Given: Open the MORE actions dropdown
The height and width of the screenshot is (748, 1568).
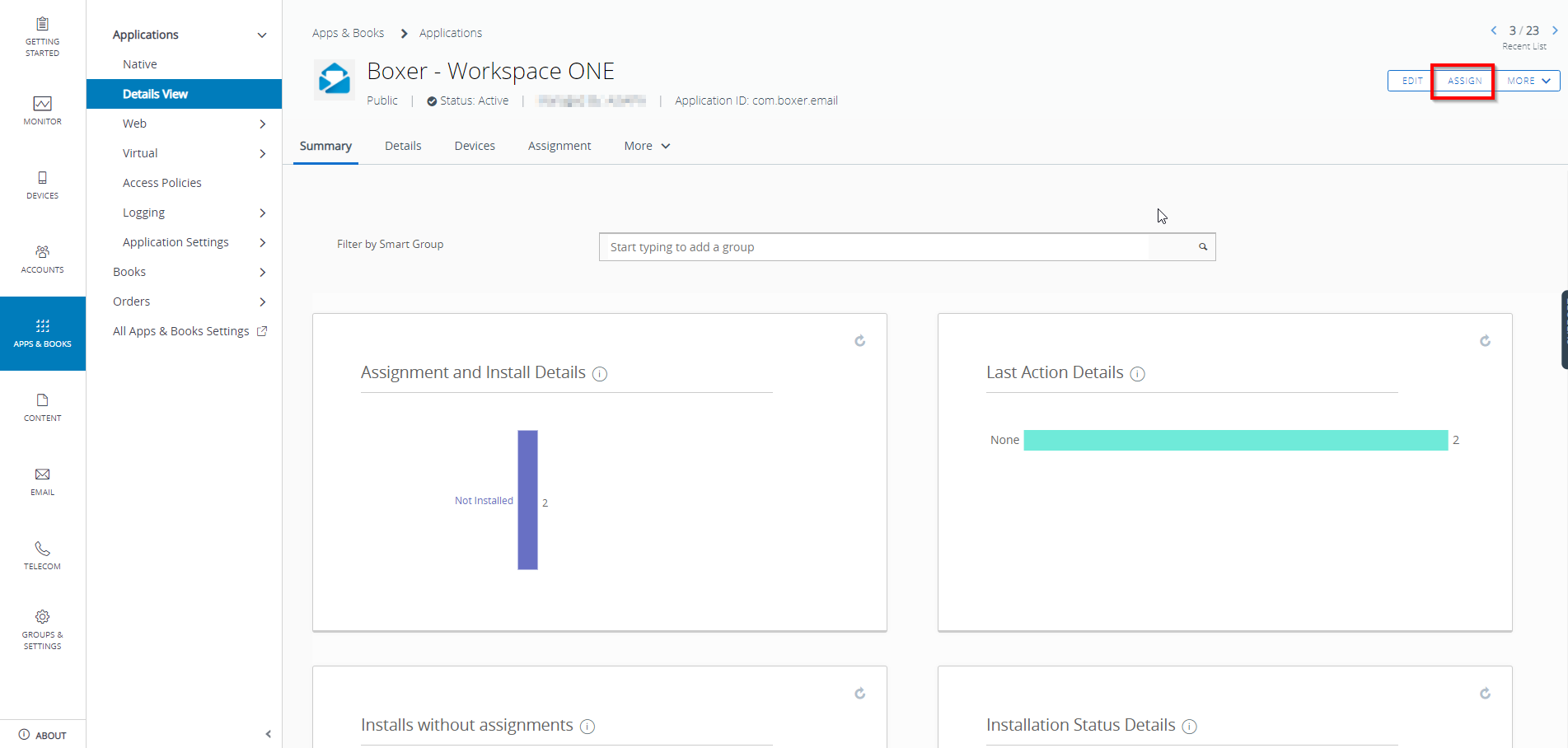Looking at the screenshot, I should point(1528,81).
